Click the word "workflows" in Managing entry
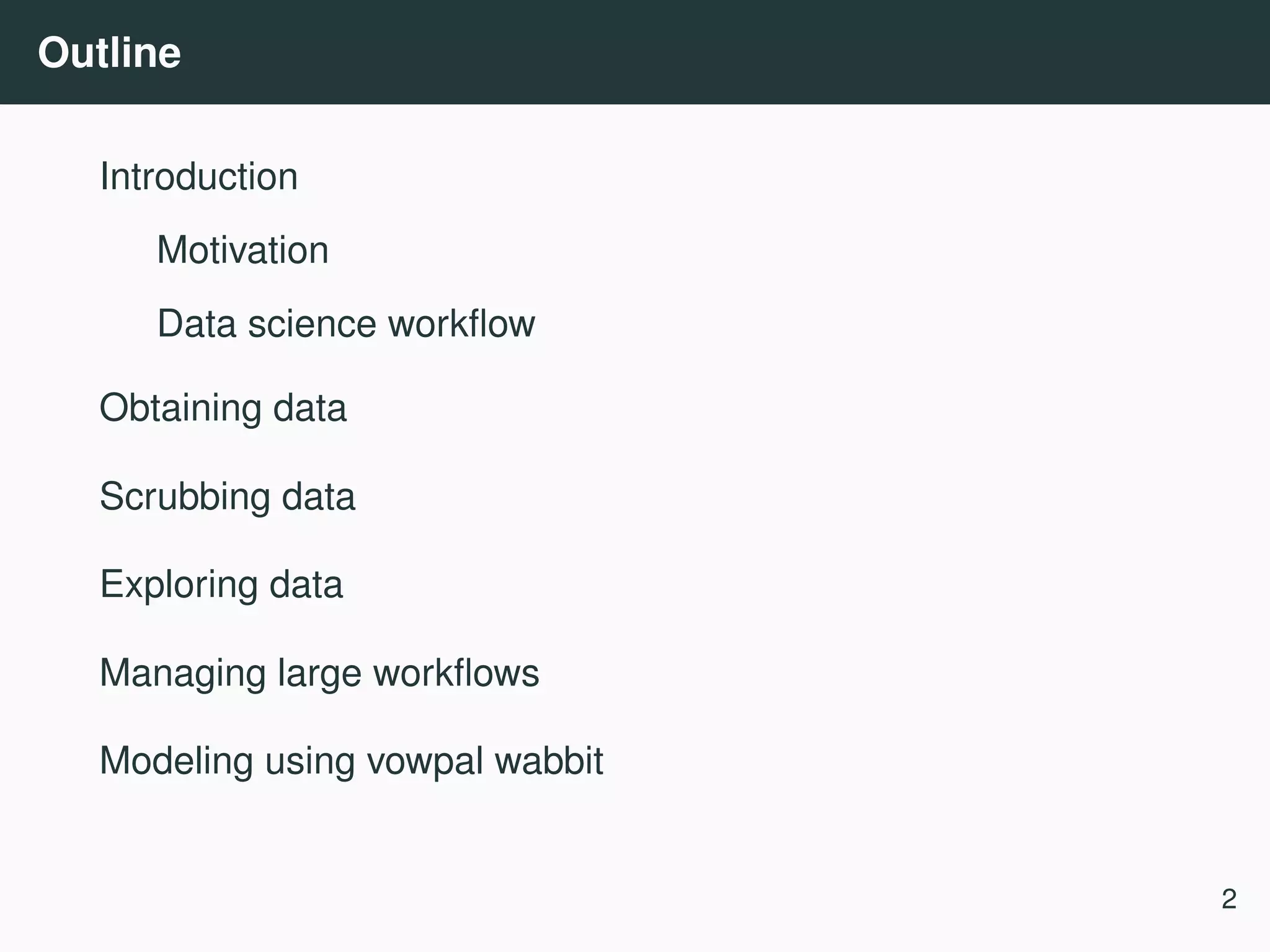 [x=456, y=673]
